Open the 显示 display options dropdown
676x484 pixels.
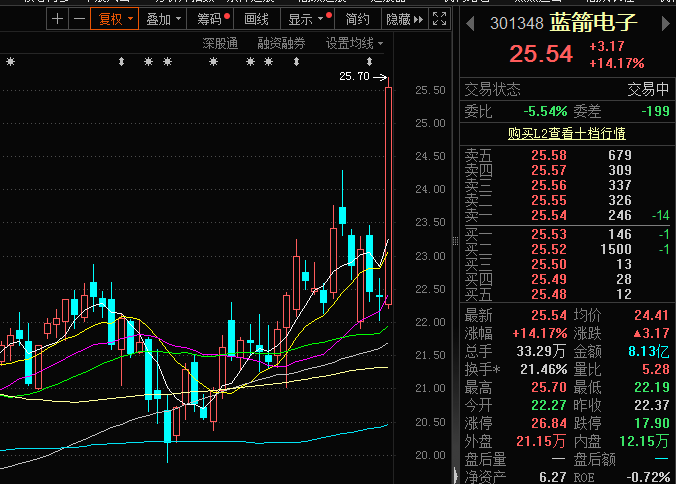tap(306, 19)
